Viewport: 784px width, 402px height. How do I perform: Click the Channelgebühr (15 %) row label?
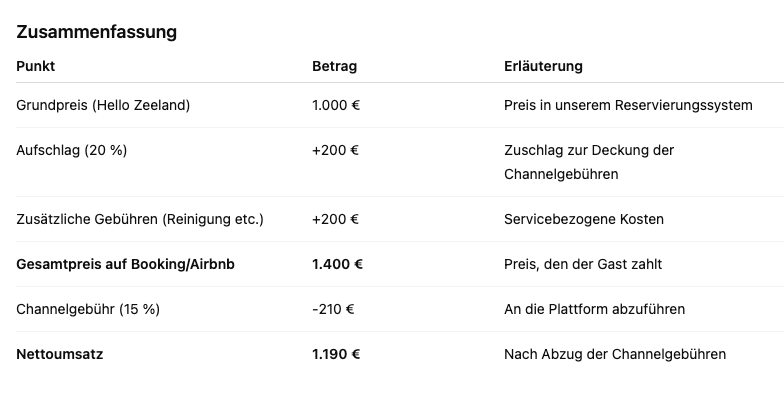(x=88, y=309)
